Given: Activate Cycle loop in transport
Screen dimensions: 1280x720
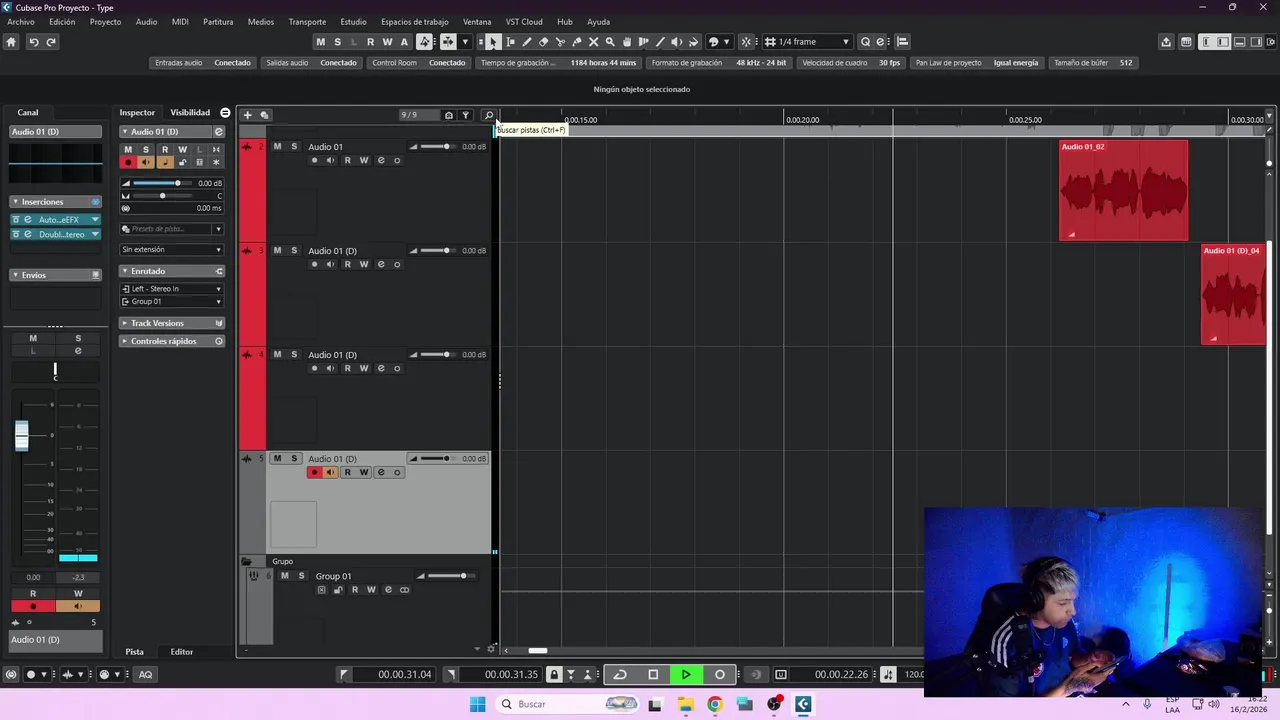Looking at the screenshot, I should [x=620, y=674].
